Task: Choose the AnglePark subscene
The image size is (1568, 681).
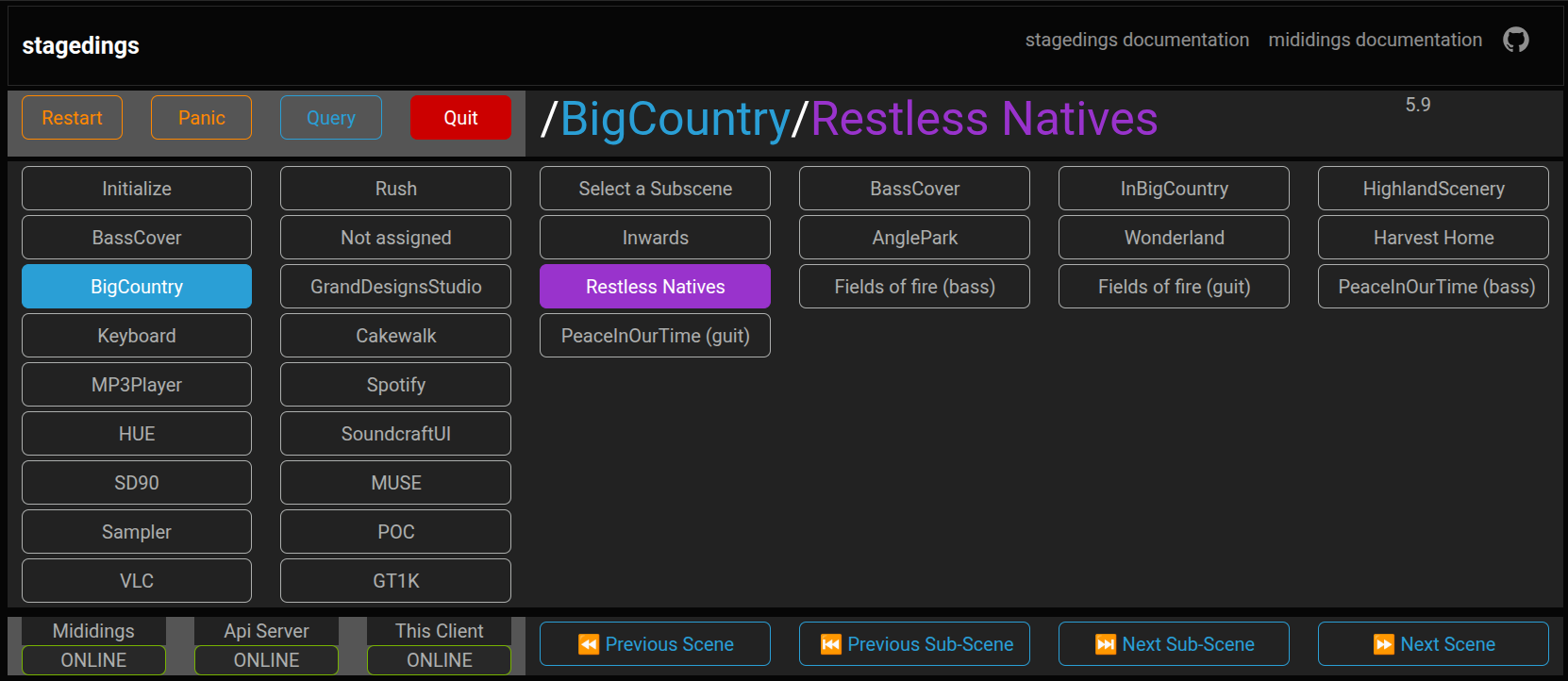Action: click(914, 238)
